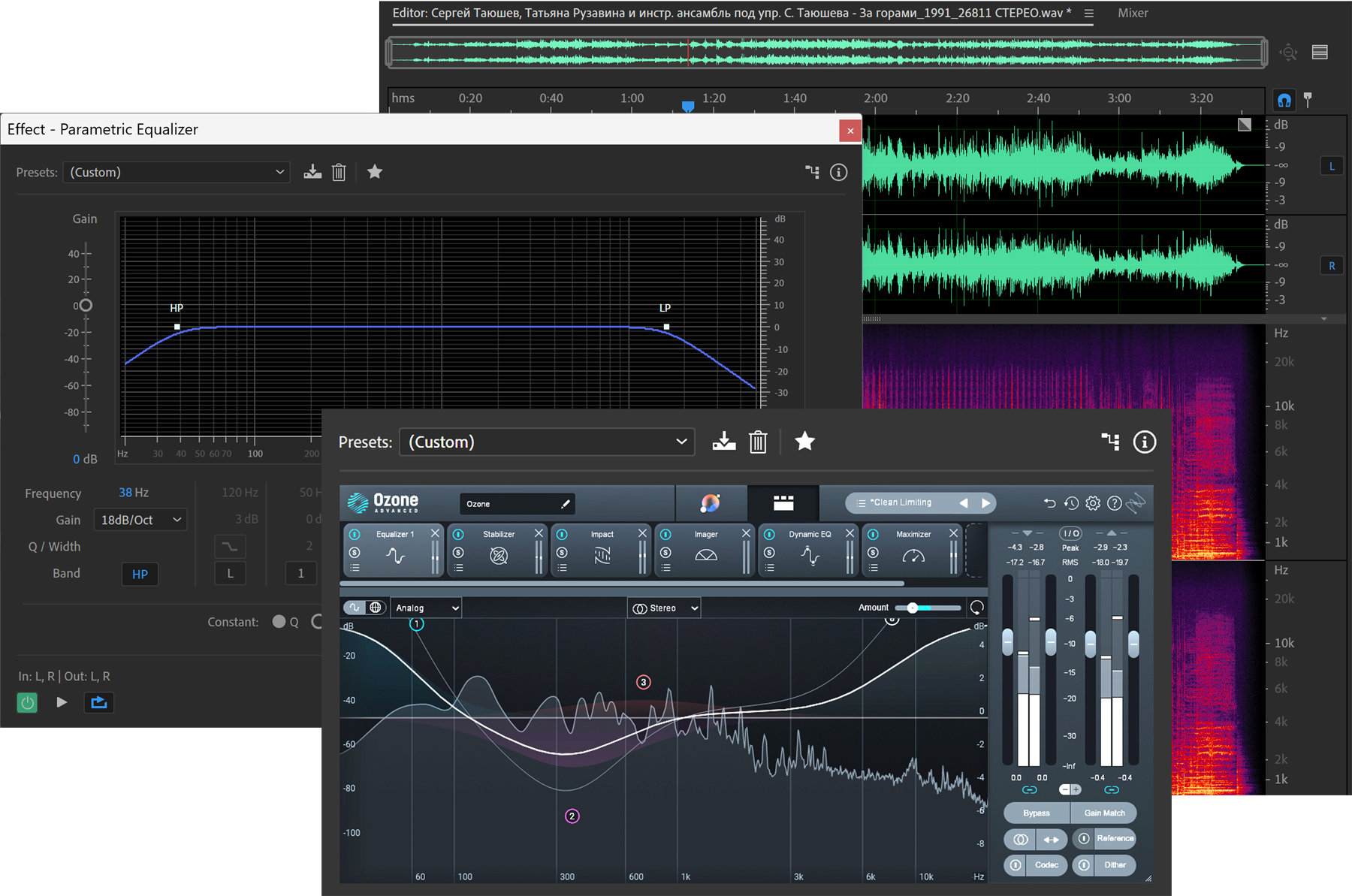Click Parametric Equalizer master Gain slider
The image size is (1352, 896).
click(x=86, y=305)
